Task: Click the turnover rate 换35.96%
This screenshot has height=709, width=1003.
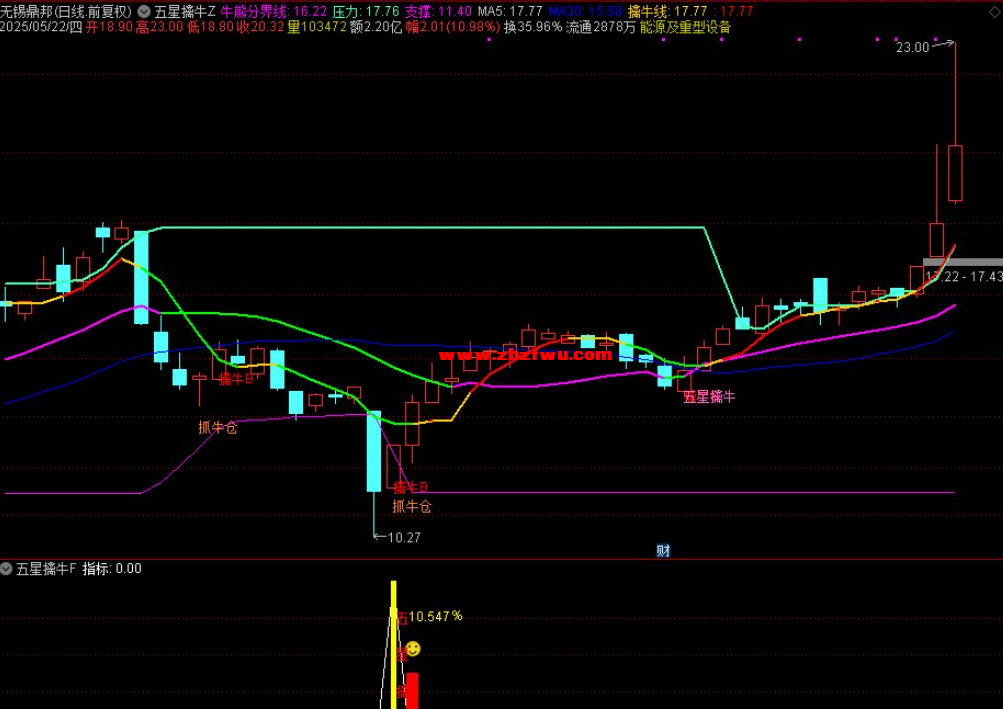Action: click(x=533, y=28)
